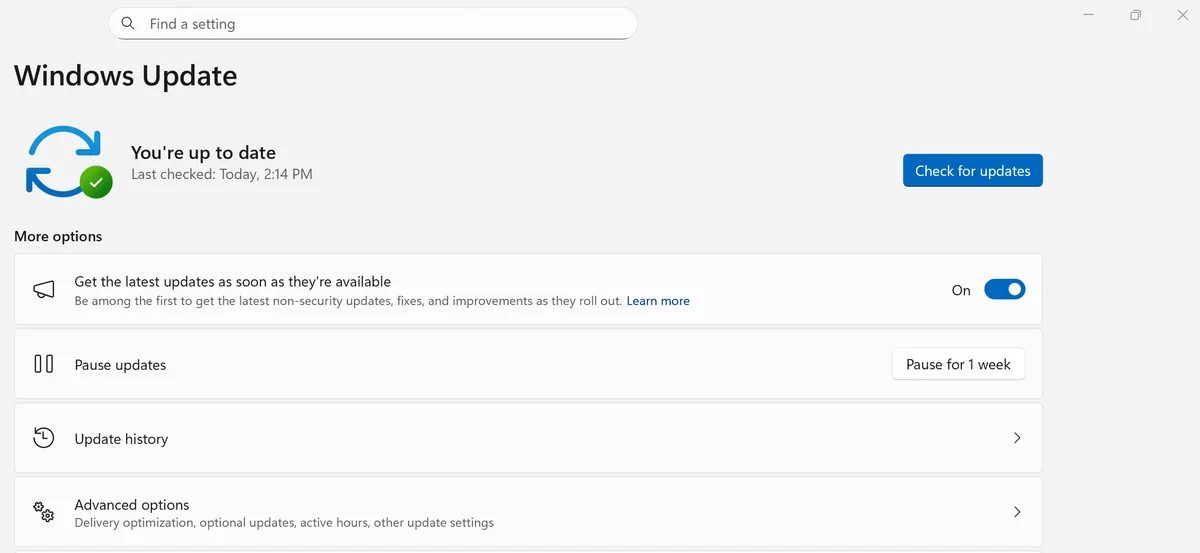The height and width of the screenshot is (553, 1200).
Task: Open Advanced options chevron arrow
Action: [1017, 512]
